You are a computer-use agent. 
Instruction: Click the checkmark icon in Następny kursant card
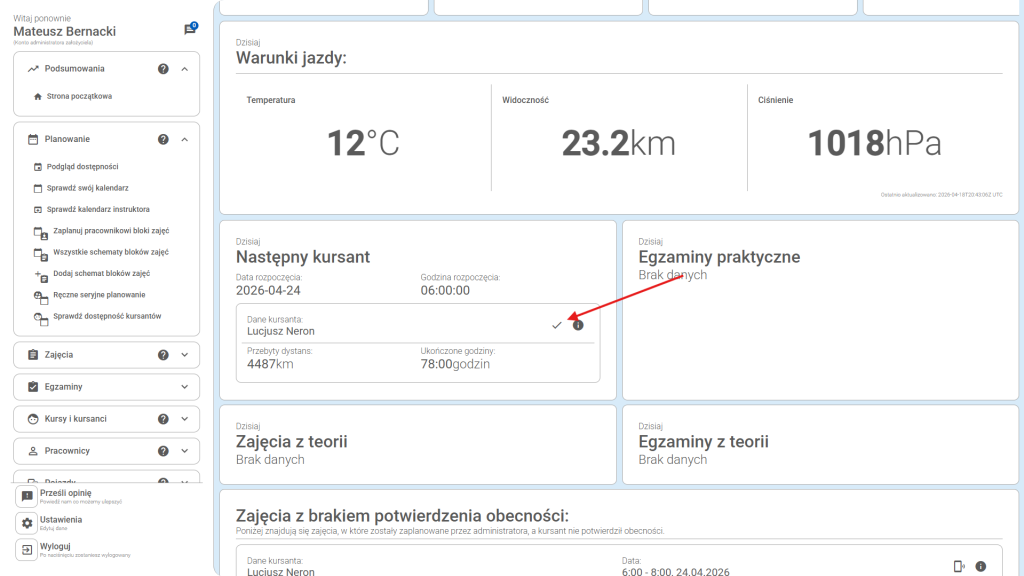[x=557, y=325]
